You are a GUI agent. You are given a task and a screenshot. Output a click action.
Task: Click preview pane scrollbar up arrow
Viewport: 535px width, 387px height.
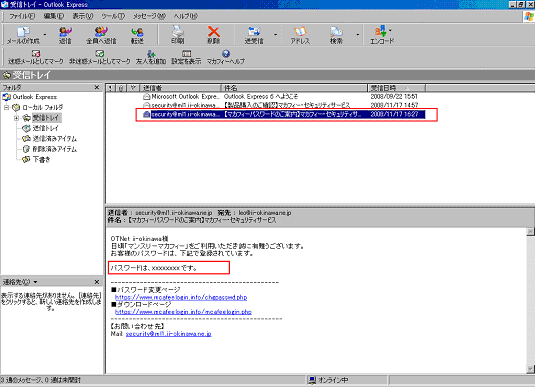pyautogui.click(x=530, y=232)
